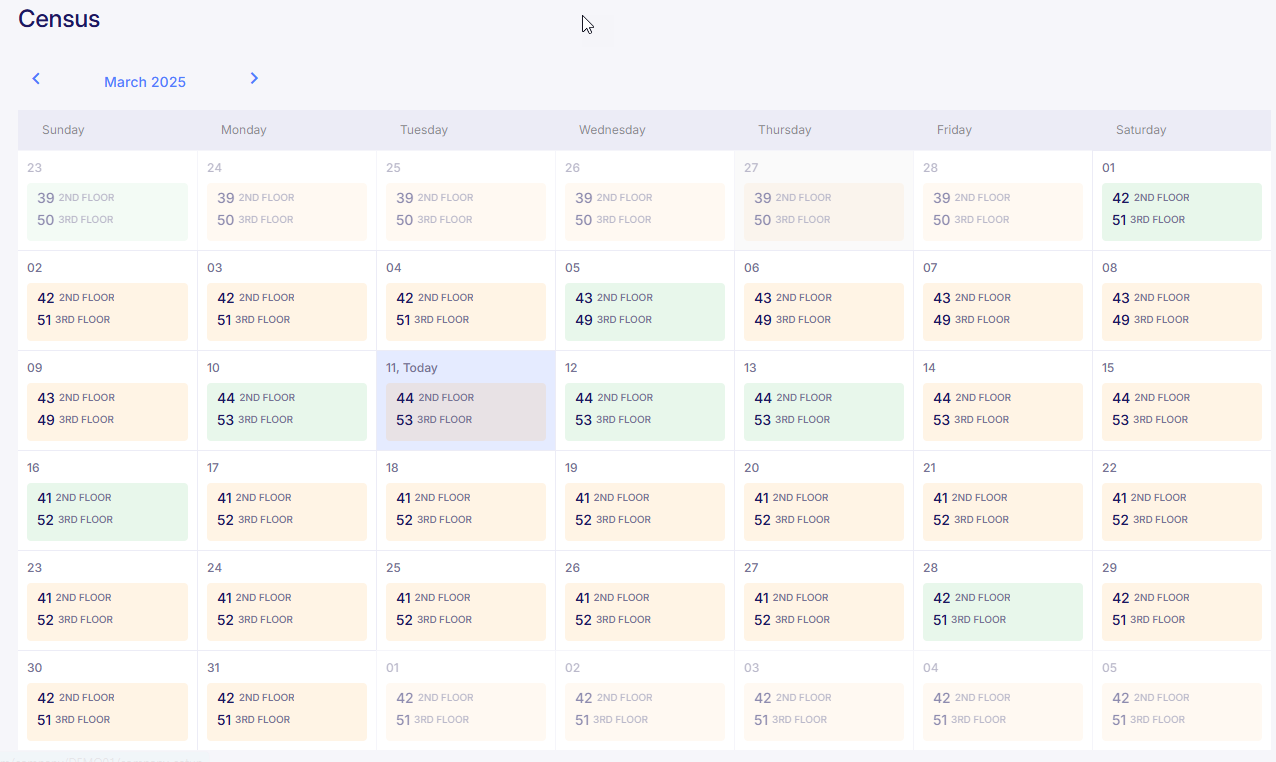Open census card for March 05

[x=645, y=312]
